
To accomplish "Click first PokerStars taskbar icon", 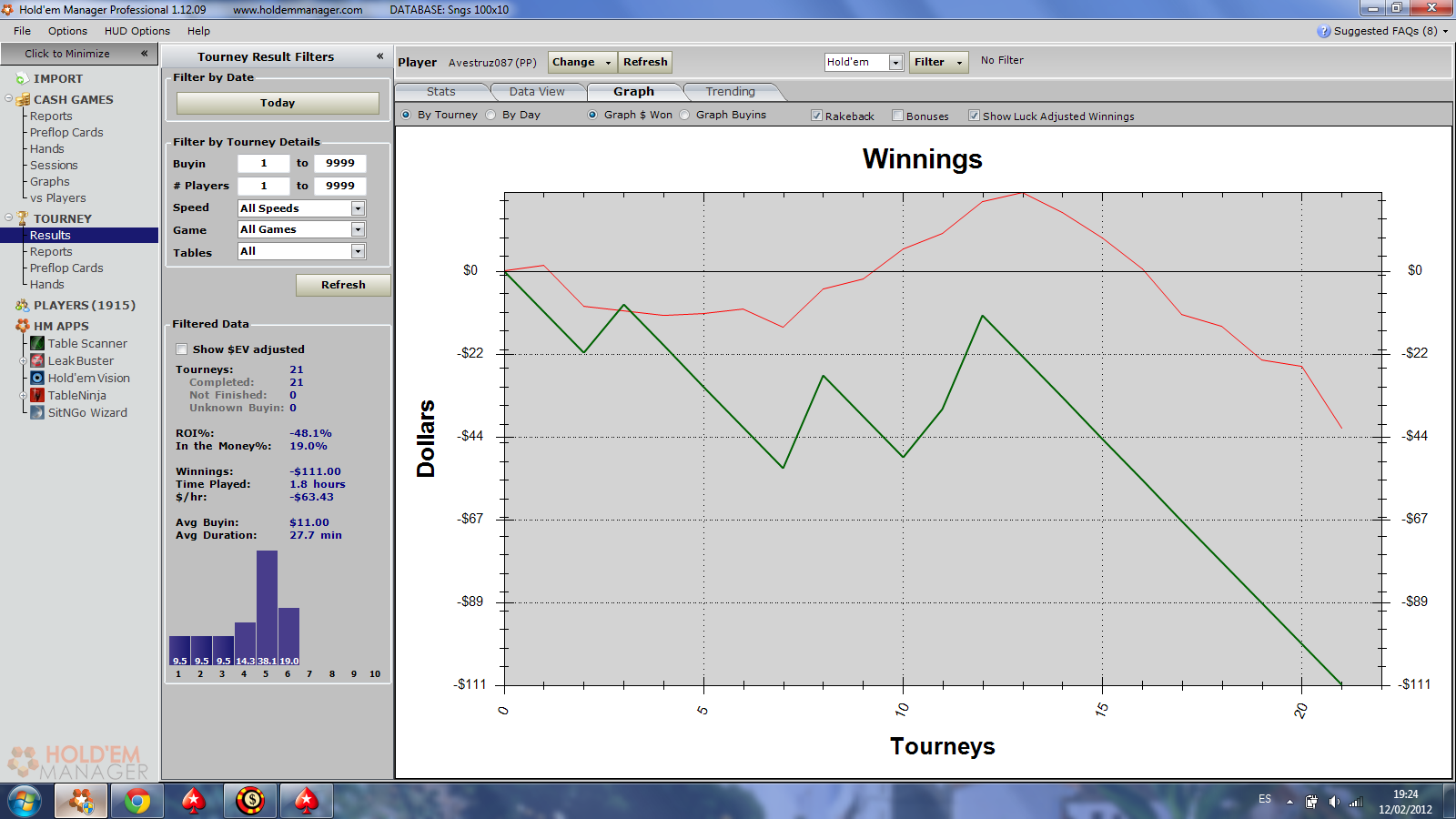I will (194, 801).
